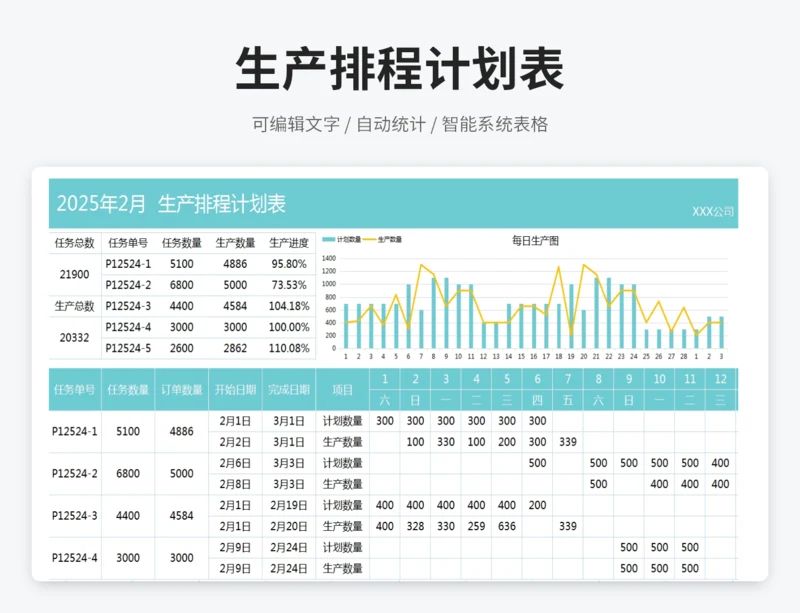800x613 pixels.
Task: Click the production value 259
Action: 477,526
